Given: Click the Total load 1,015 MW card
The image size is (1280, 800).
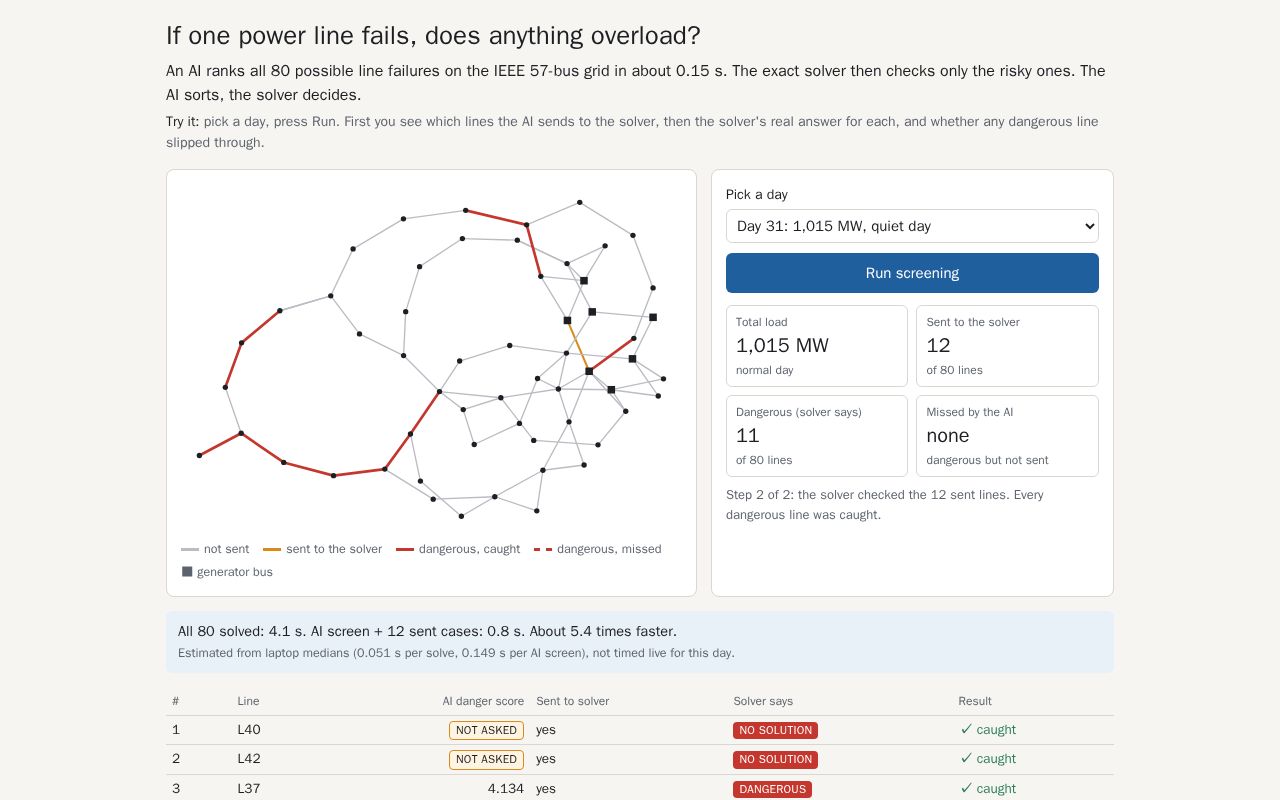Looking at the screenshot, I should [817, 346].
